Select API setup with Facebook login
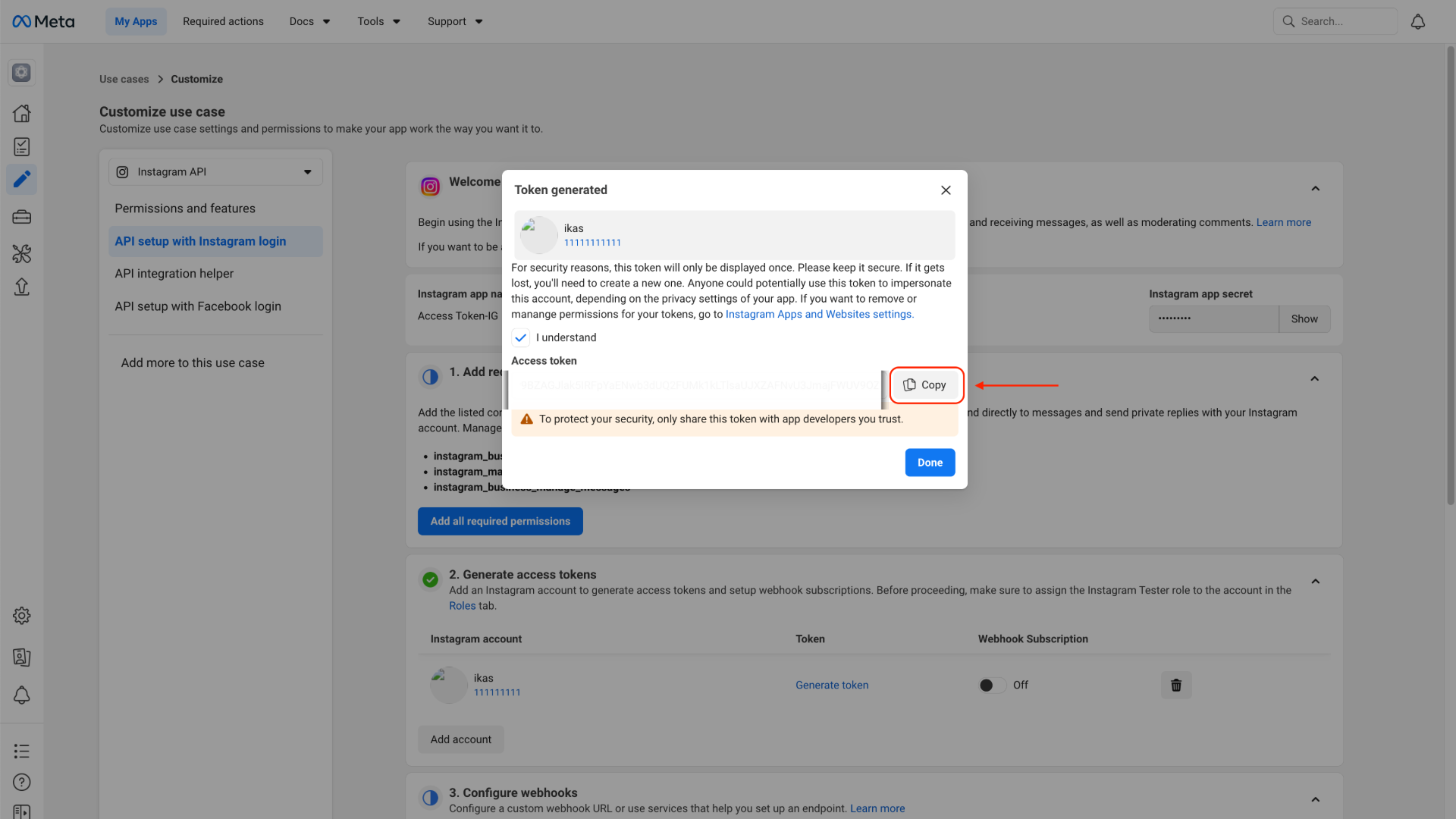Screen dimensions: 1456x819 [215, 306]
